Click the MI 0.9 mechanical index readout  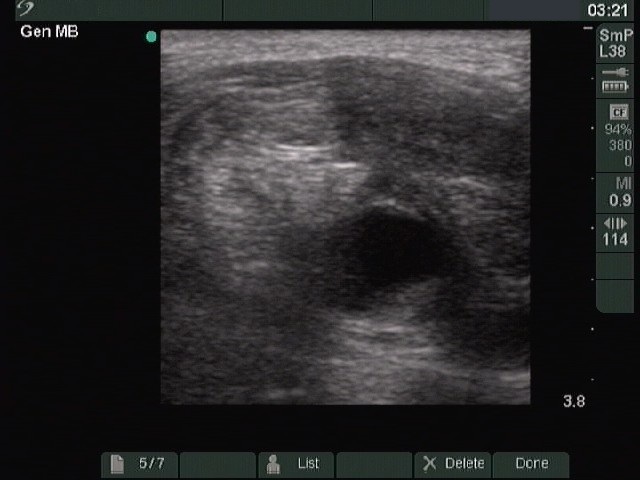619,191
